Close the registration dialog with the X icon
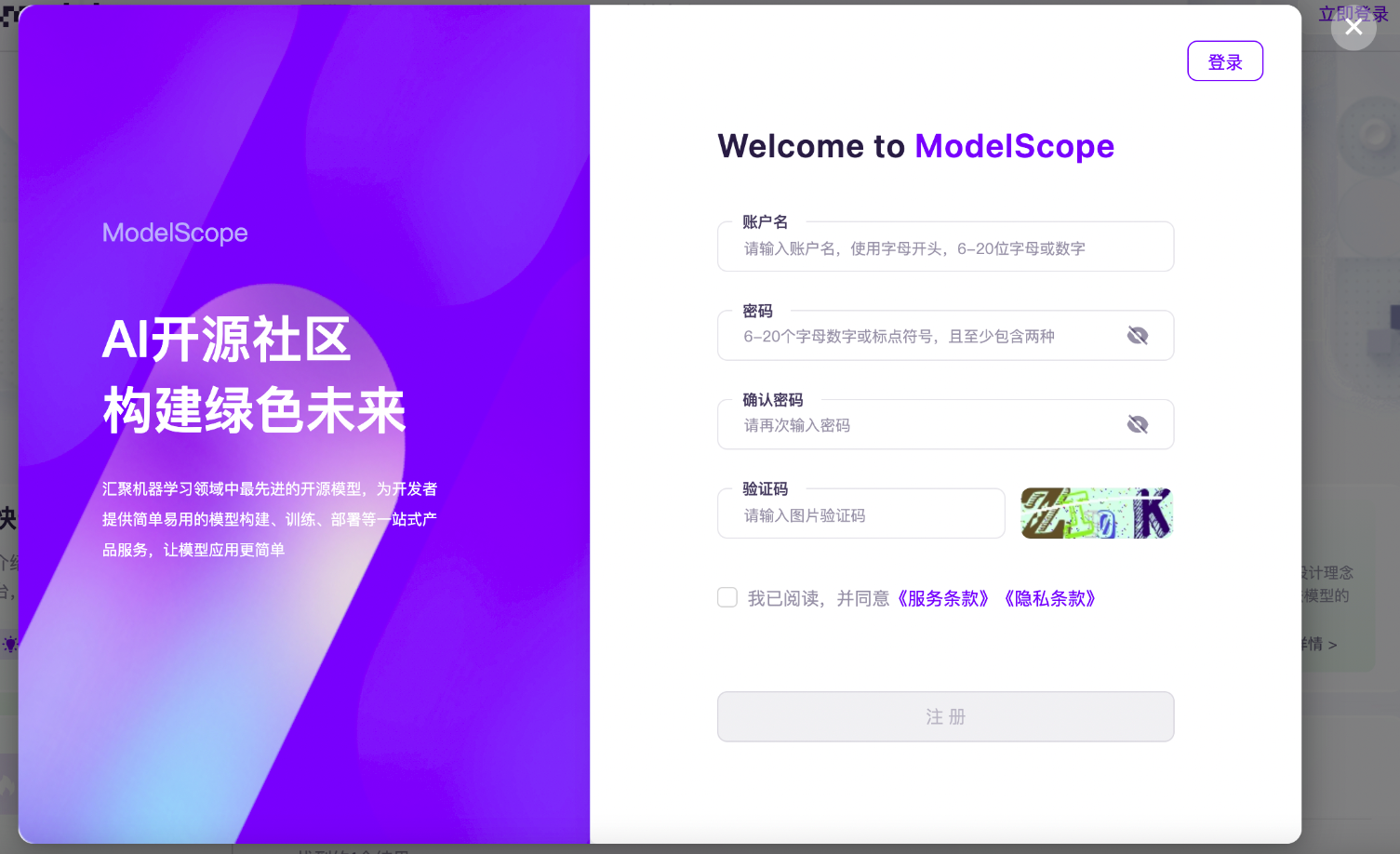Image resolution: width=1400 pixels, height=854 pixels. pos(1353,27)
